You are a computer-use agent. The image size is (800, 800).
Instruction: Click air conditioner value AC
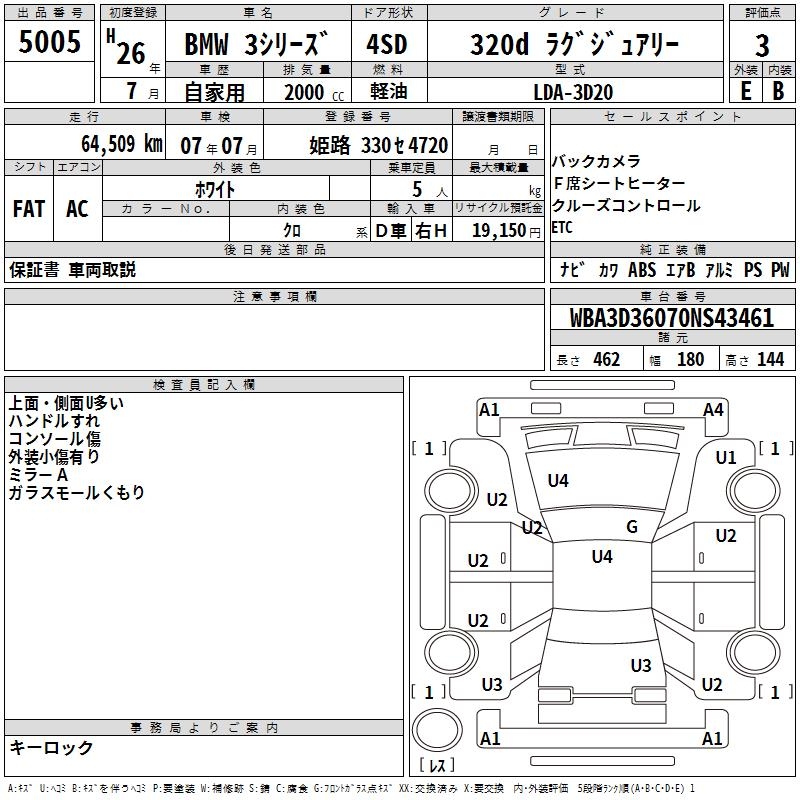pos(77,209)
